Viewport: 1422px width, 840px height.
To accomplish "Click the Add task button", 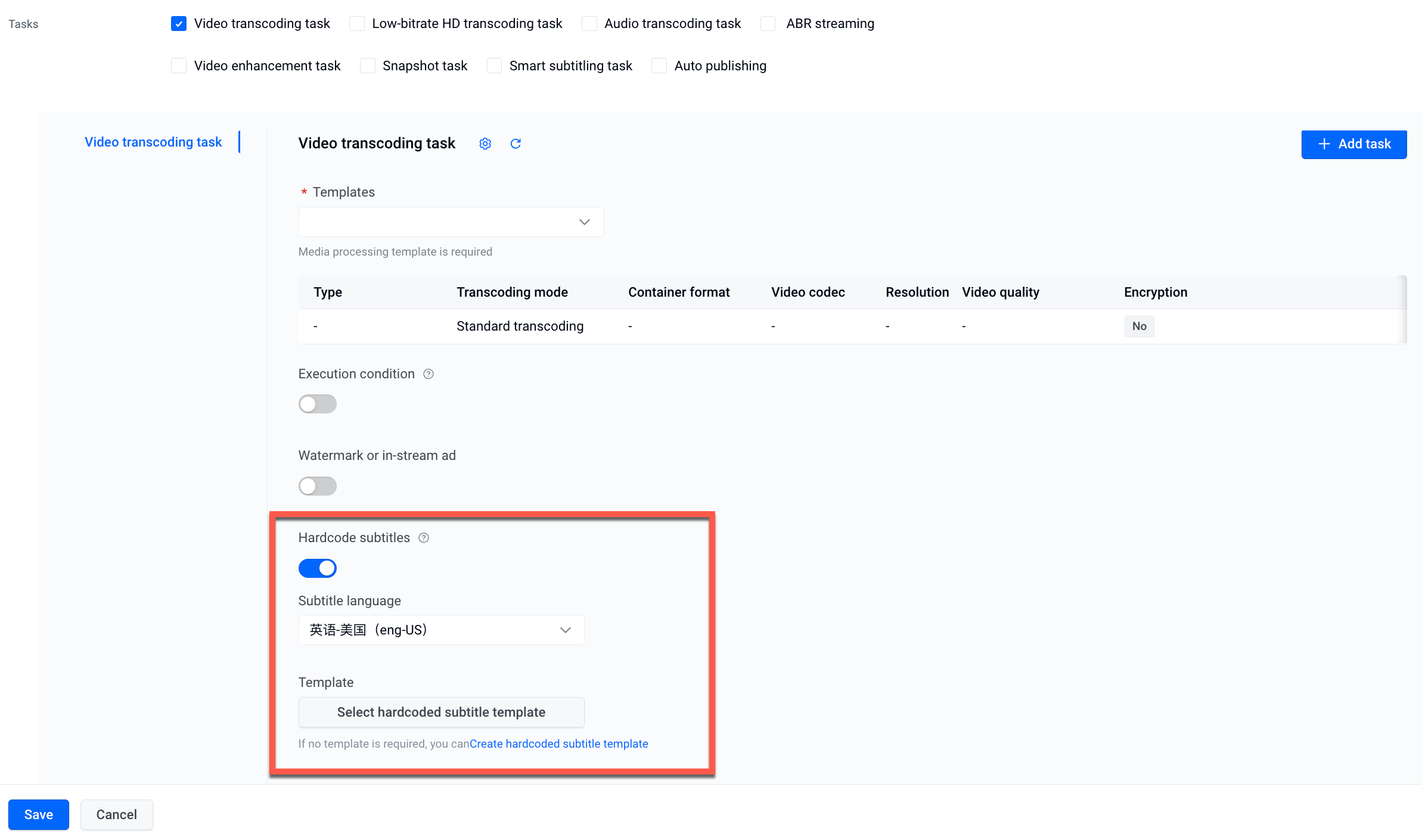I will click(1353, 144).
